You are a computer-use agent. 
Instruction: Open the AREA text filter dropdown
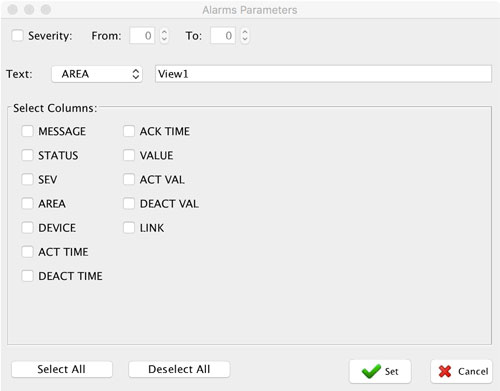97,74
